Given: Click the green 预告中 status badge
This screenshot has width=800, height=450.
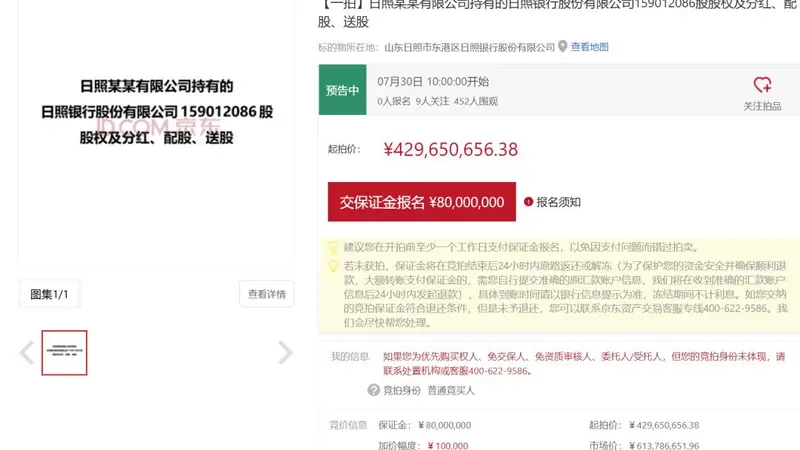Looking at the screenshot, I should [342, 90].
